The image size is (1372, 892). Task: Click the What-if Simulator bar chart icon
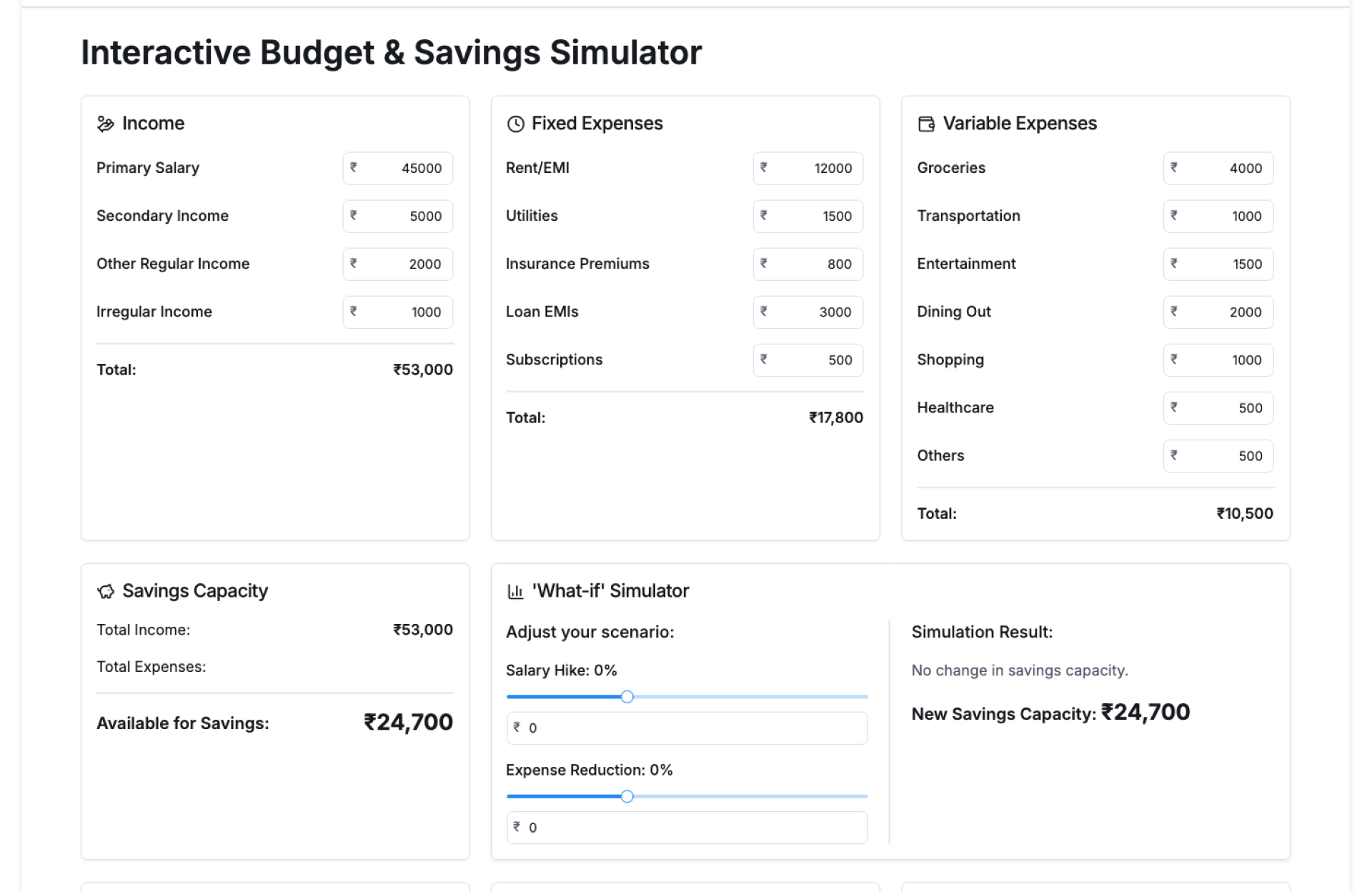[515, 591]
